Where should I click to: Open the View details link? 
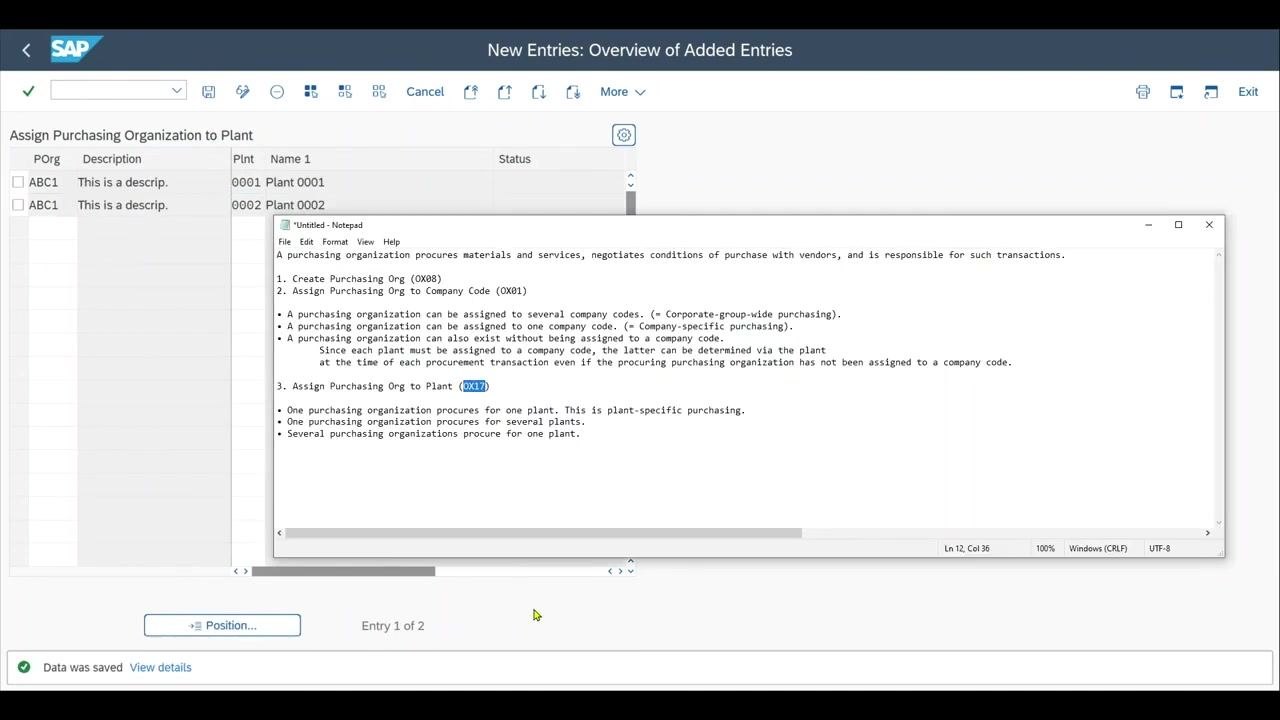[160, 667]
